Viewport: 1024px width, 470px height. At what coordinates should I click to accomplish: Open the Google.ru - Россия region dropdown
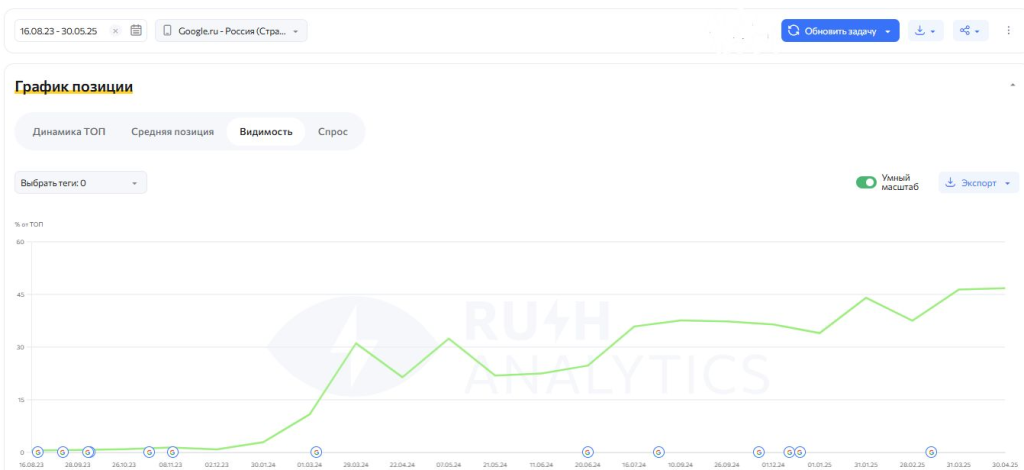click(x=231, y=31)
